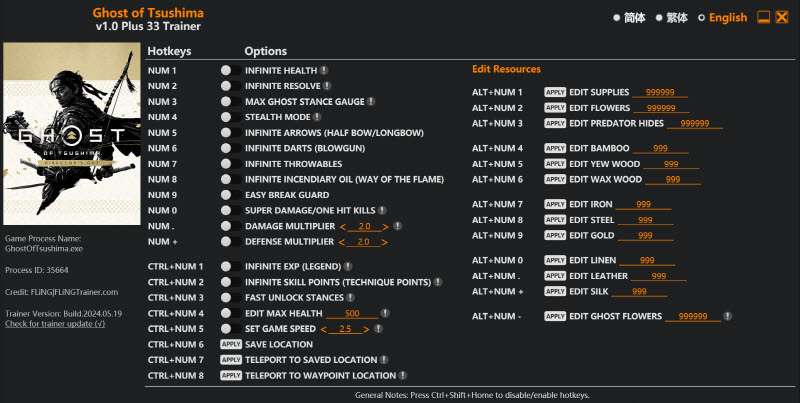This screenshot has width=800, height=403.
Task: Click info icon next to Edit Max Health
Action: [385, 313]
